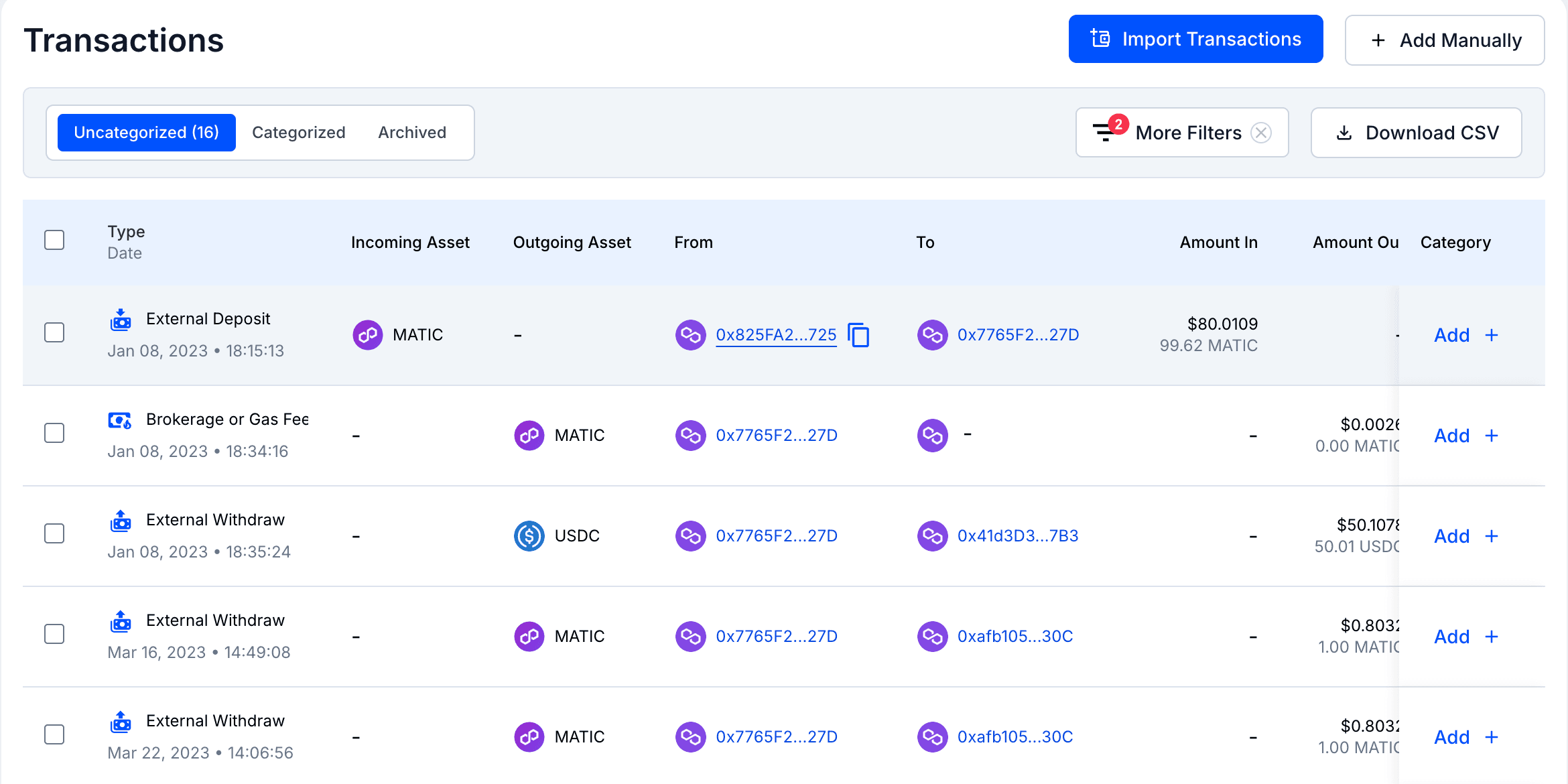This screenshot has height=784, width=1568.
Task: Toggle the select-all header checkbox
Action: [54, 240]
